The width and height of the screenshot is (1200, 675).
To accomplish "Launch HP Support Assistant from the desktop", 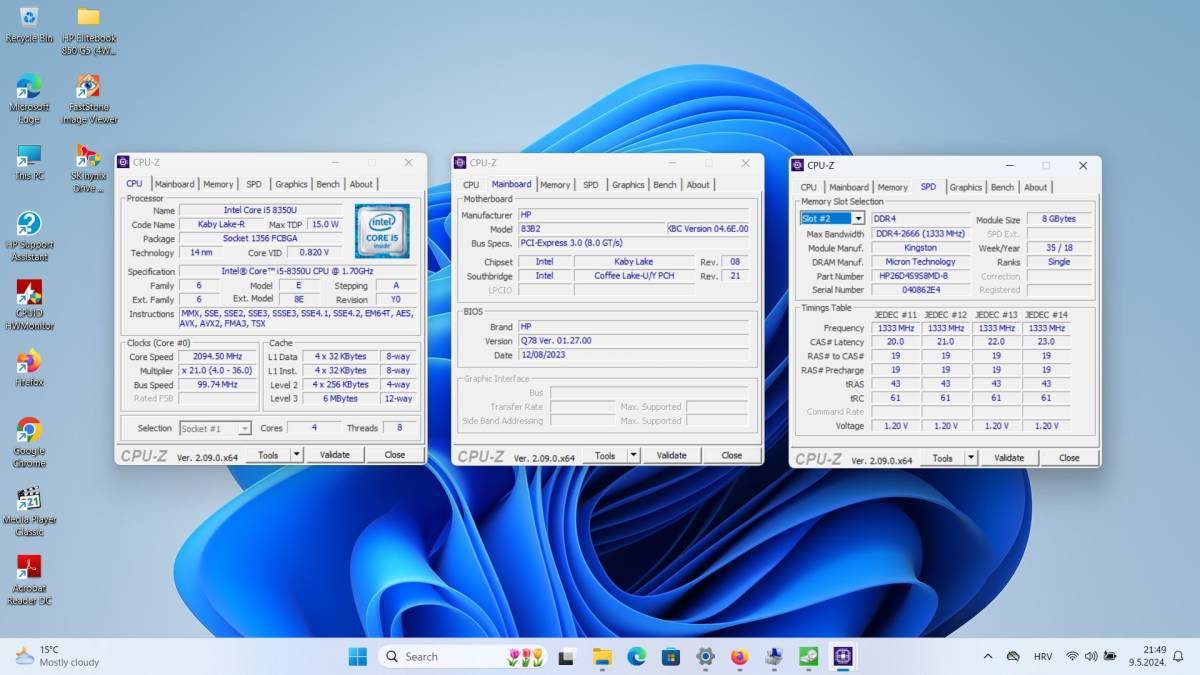I will pos(29,237).
